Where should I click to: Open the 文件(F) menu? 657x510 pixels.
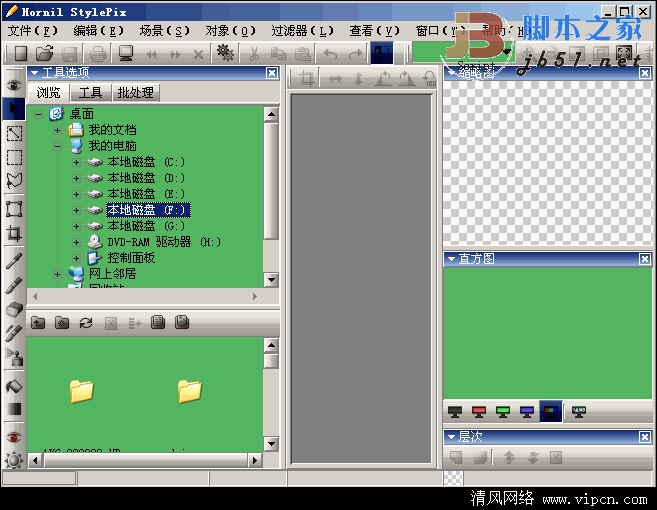click(x=32, y=30)
